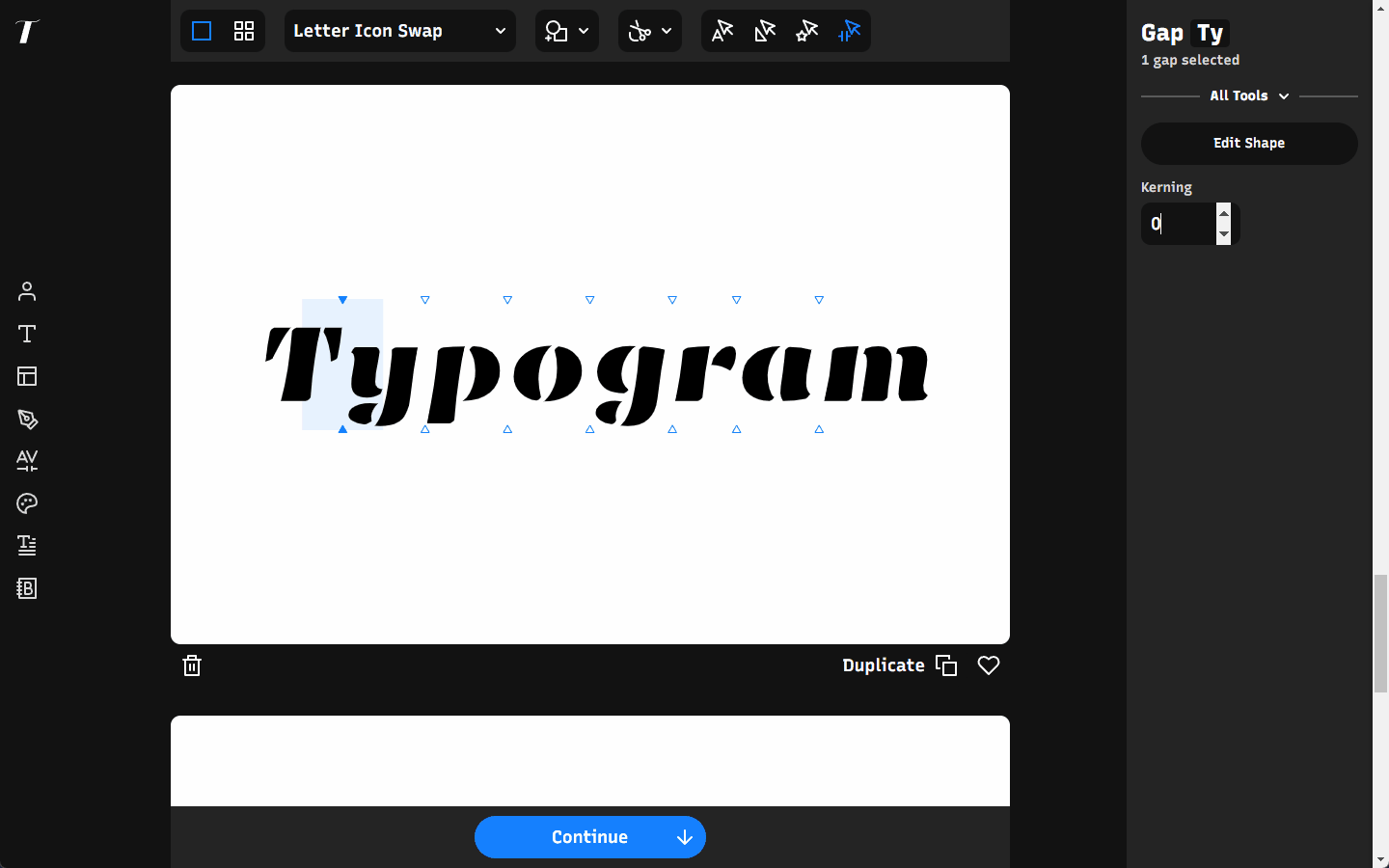Viewport: 1389px width, 868px height.
Task: Select the gap kerning cursor tool
Action: click(850, 31)
